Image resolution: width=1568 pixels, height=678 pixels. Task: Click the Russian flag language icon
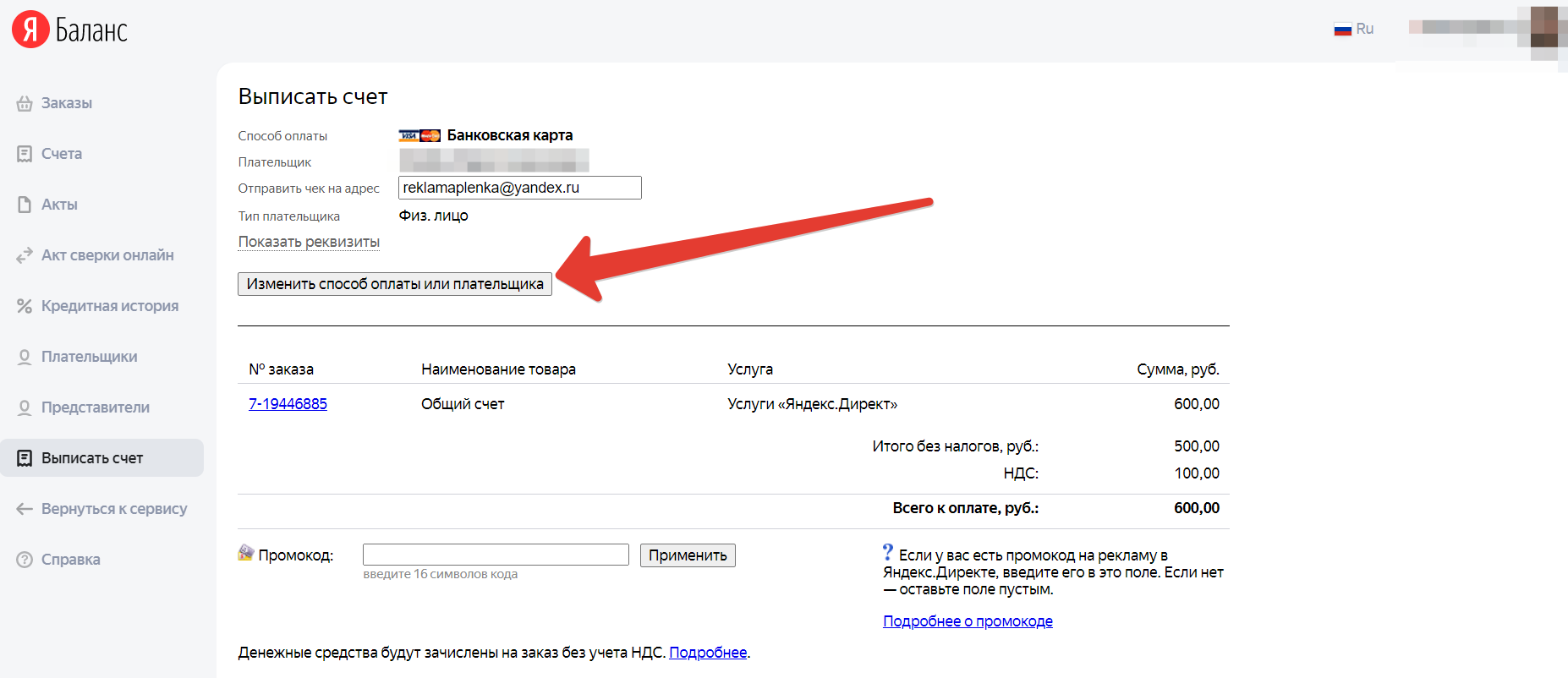(1343, 30)
